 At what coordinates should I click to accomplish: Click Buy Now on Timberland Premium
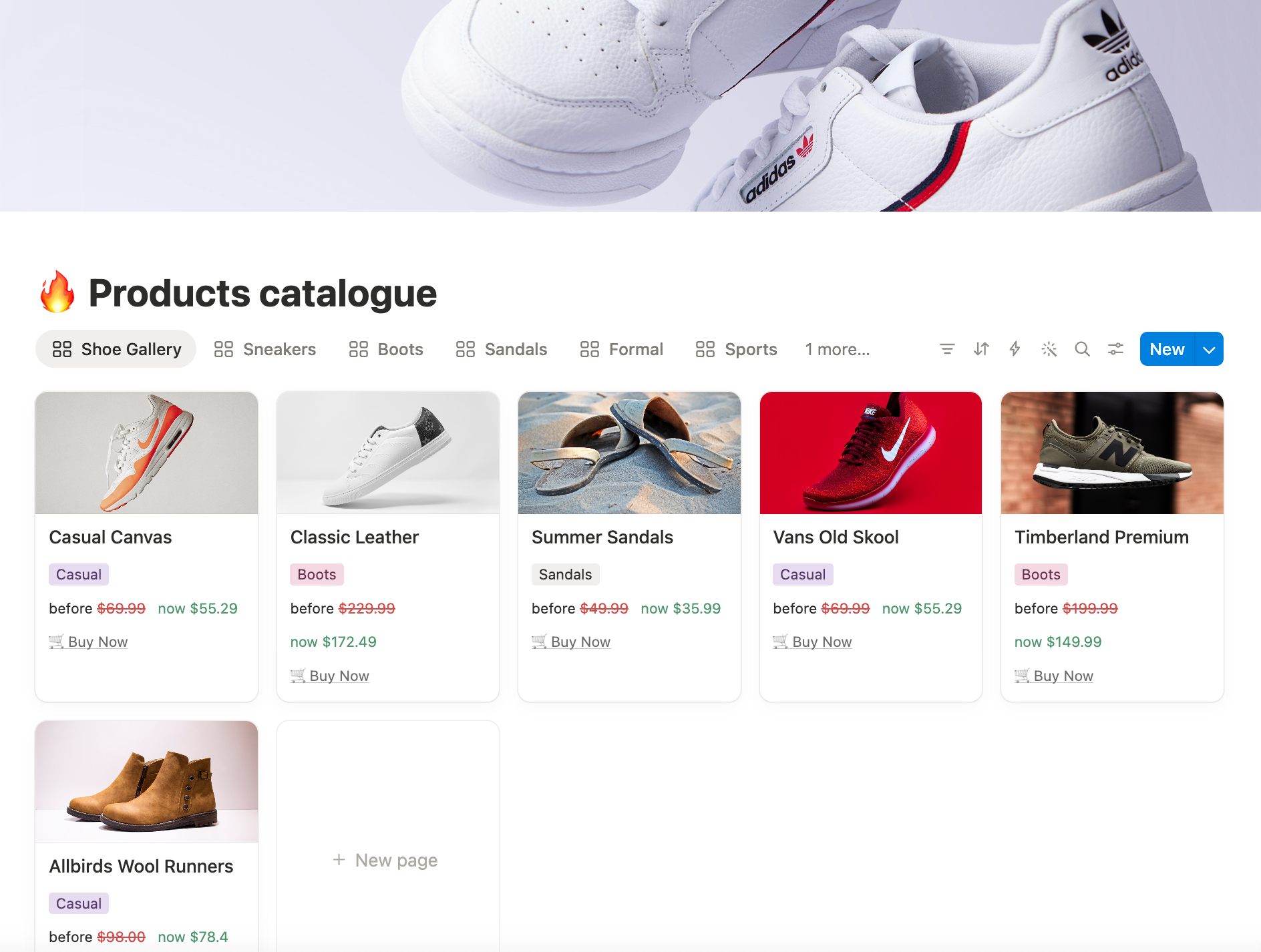[1054, 676]
